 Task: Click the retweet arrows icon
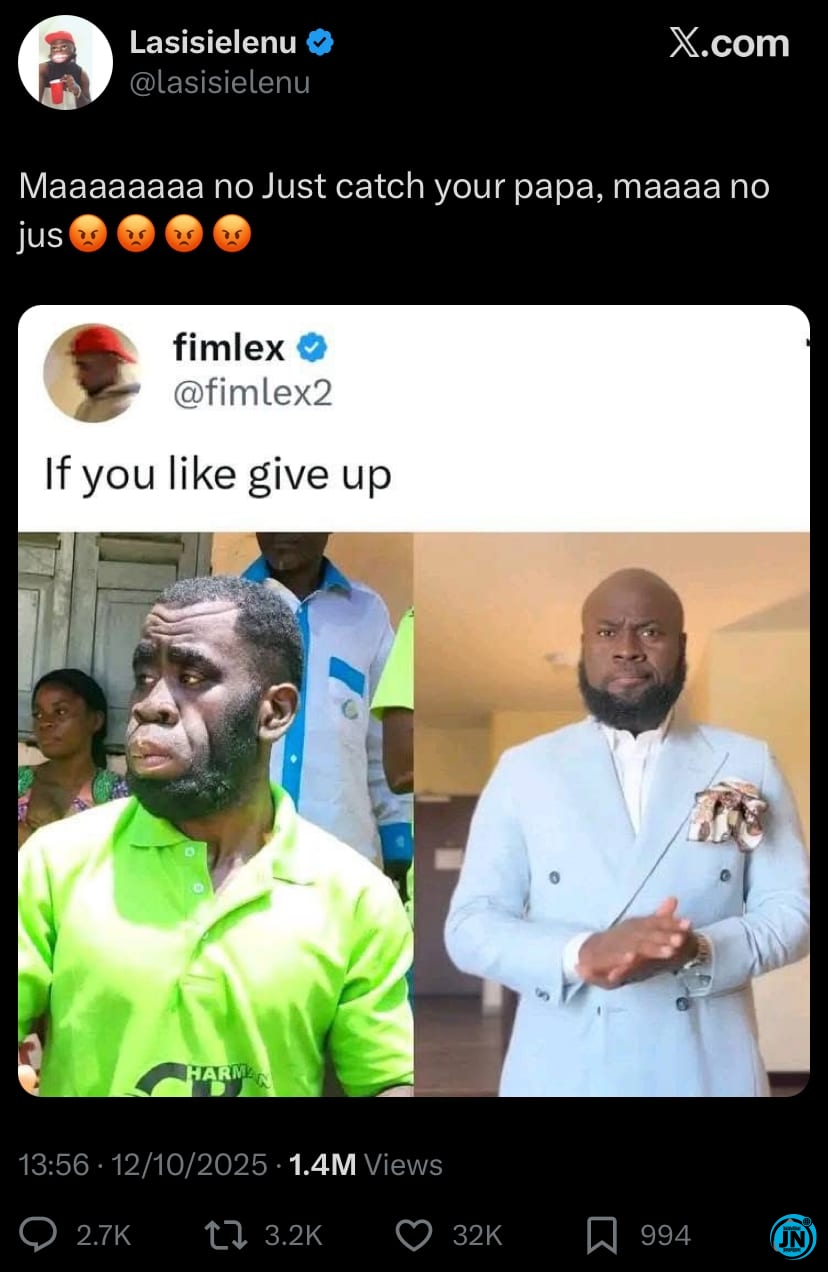pyautogui.click(x=228, y=1236)
